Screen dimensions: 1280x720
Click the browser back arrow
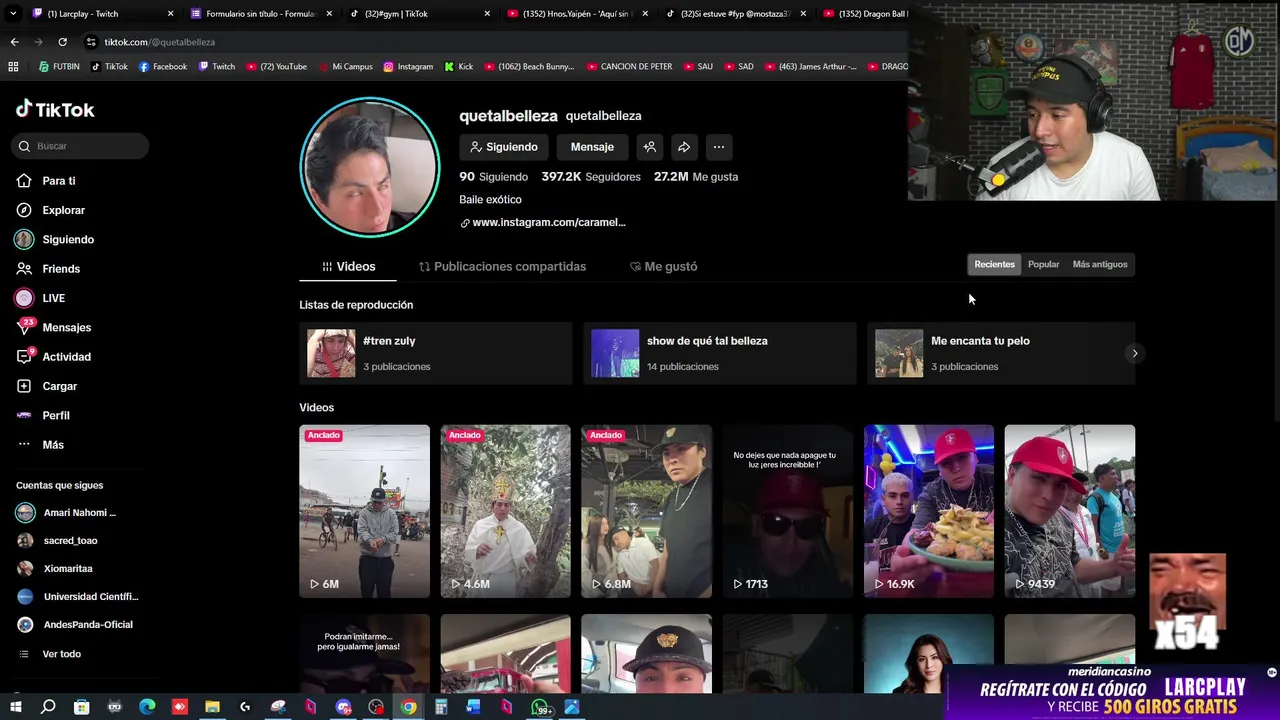pos(14,42)
